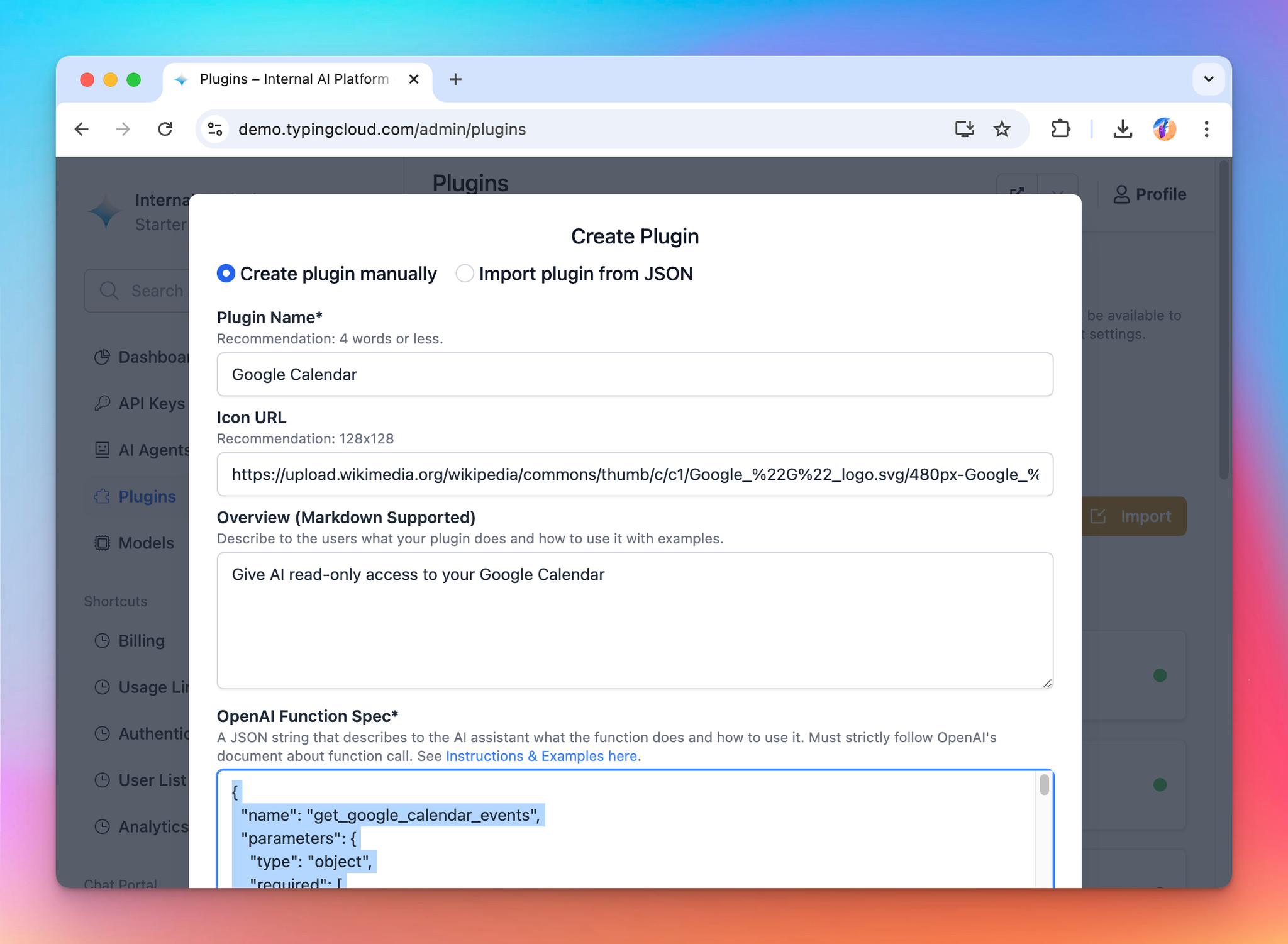1288x944 pixels.
Task: Select Import plugin from JSON radio button
Action: pyautogui.click(x=465, y=274)
